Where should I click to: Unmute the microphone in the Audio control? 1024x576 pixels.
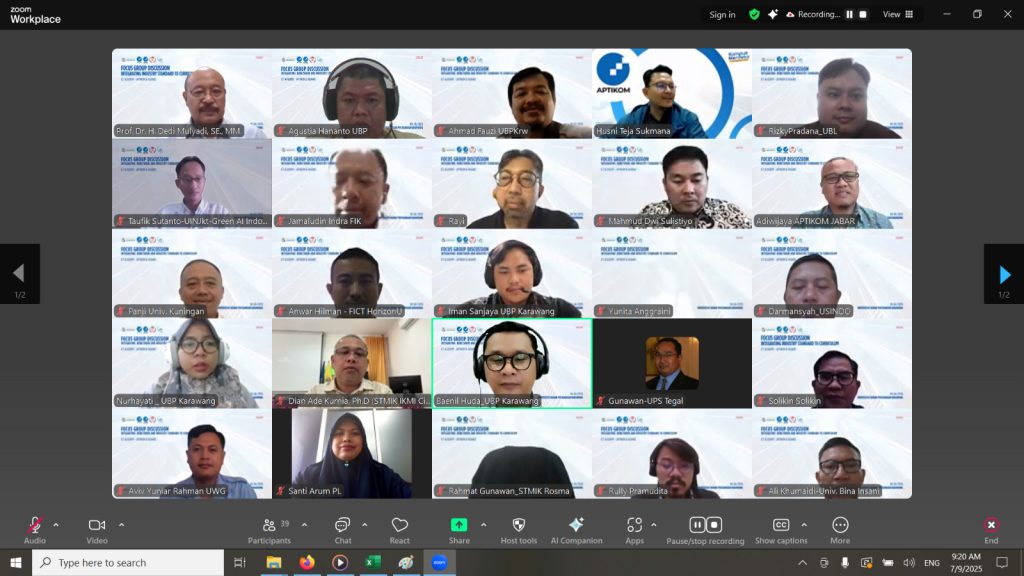[35, 526]
